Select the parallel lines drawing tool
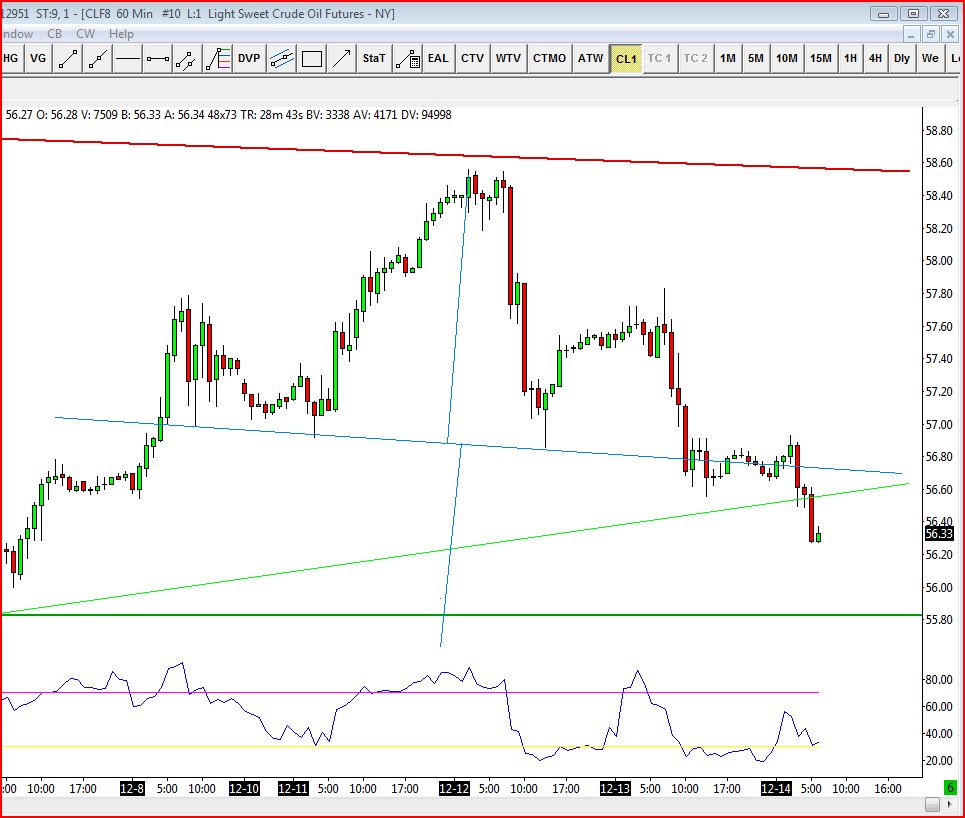The height and width of the screenshot is (818, 965). [x=188, y=58]
